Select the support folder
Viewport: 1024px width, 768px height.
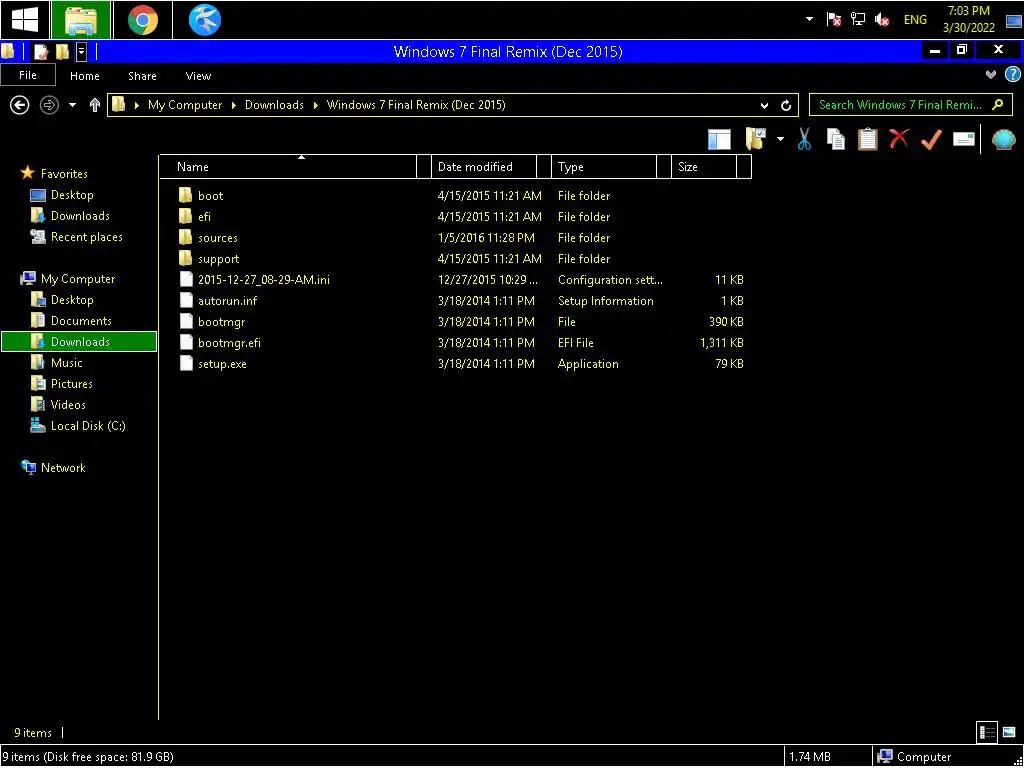[218, 259]
